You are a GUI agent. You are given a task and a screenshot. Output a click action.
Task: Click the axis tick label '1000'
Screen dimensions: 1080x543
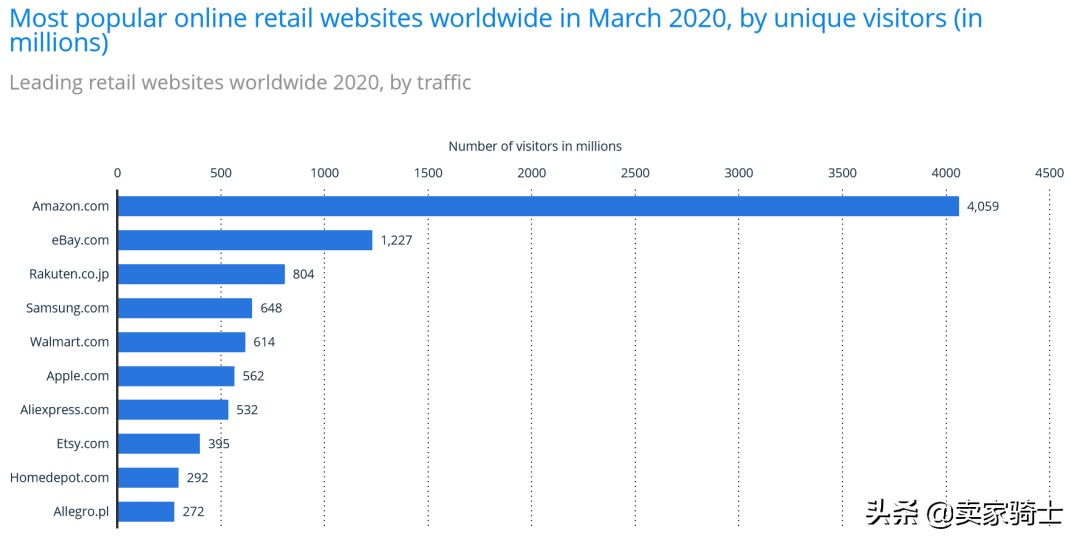324,173
